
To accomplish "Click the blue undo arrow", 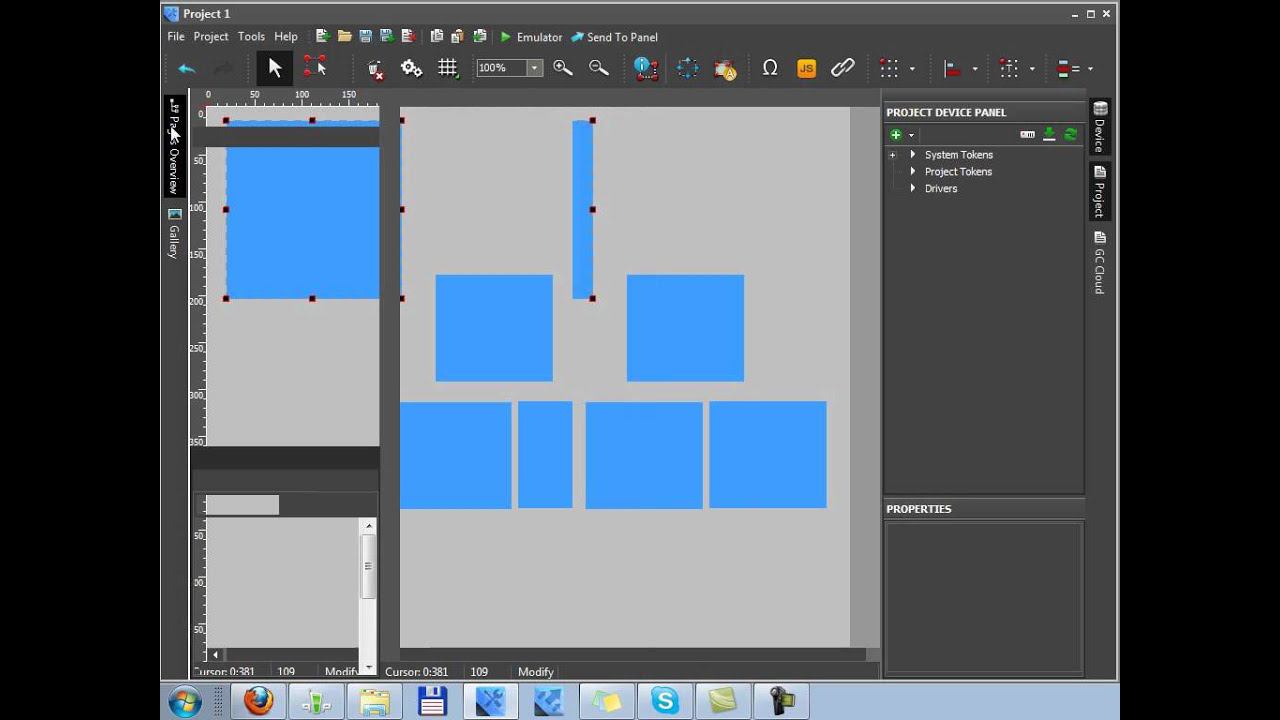I will pyautogui.click(x=186, y=68).
